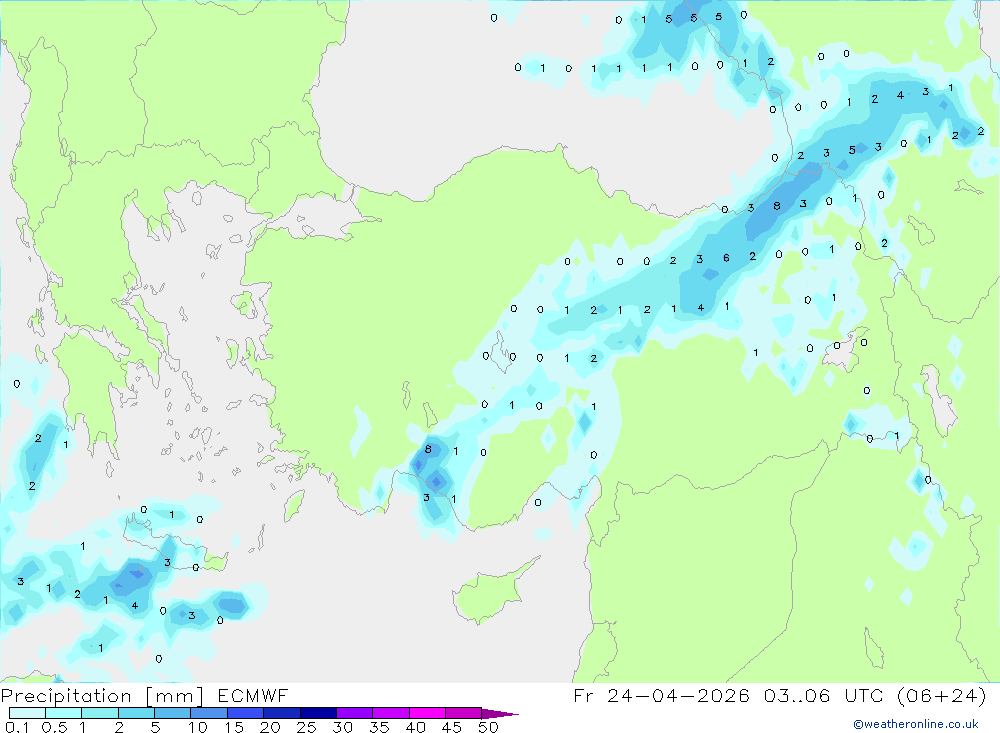Choose the 25–30 mm navy legend swatch
Image resolution: width=1000 pixels, height=733 pixels.
pos(318,713)
